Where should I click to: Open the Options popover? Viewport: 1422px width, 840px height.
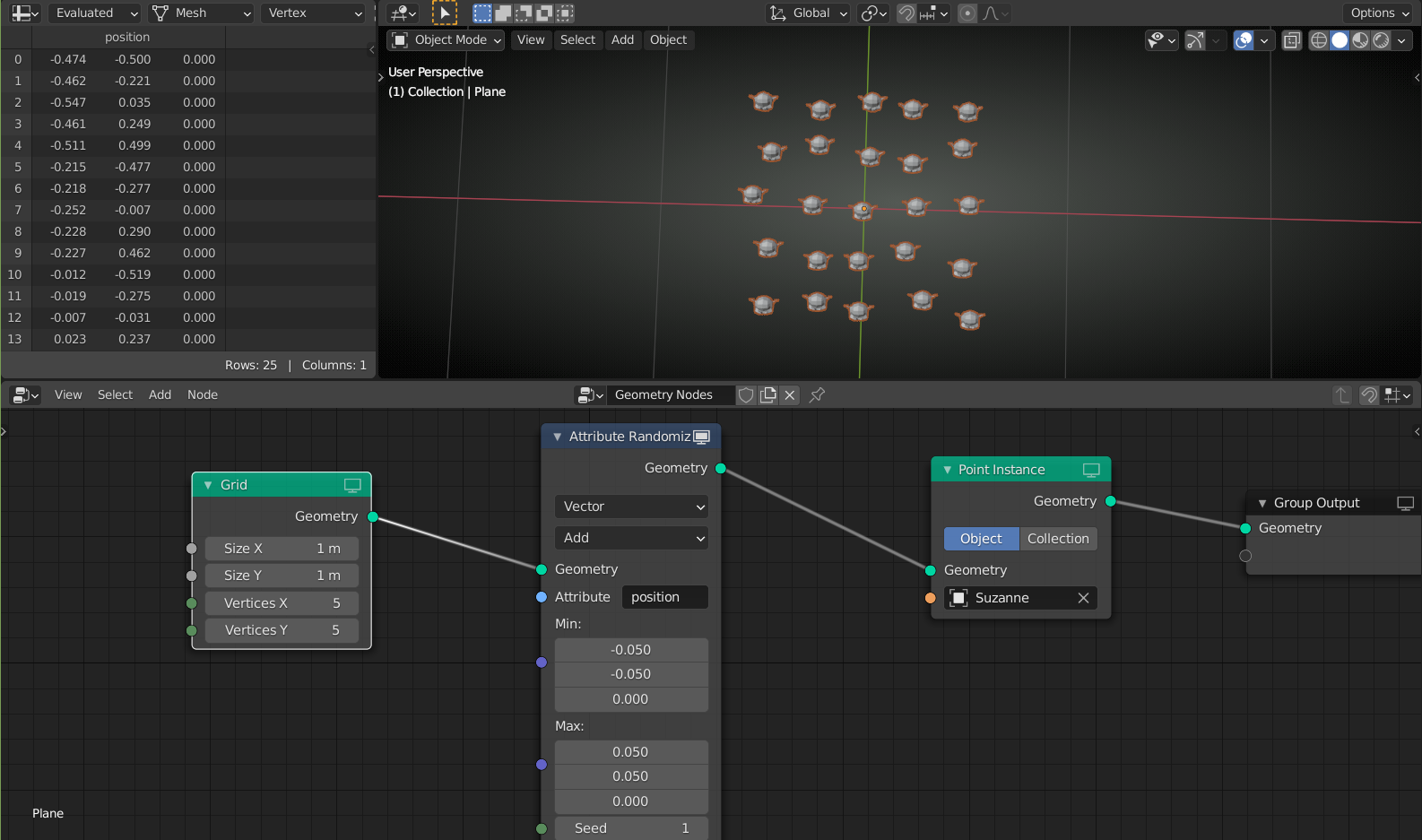click(x=1379, y=13)
